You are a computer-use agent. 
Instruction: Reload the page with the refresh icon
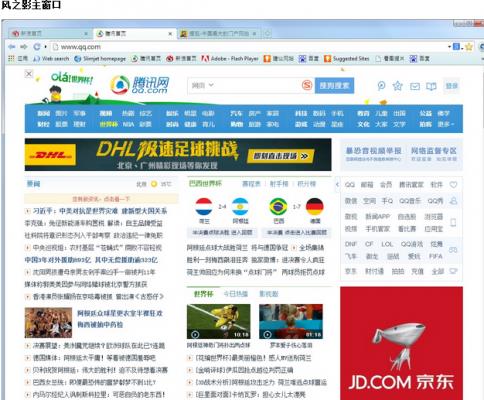(x=37, y=47)
